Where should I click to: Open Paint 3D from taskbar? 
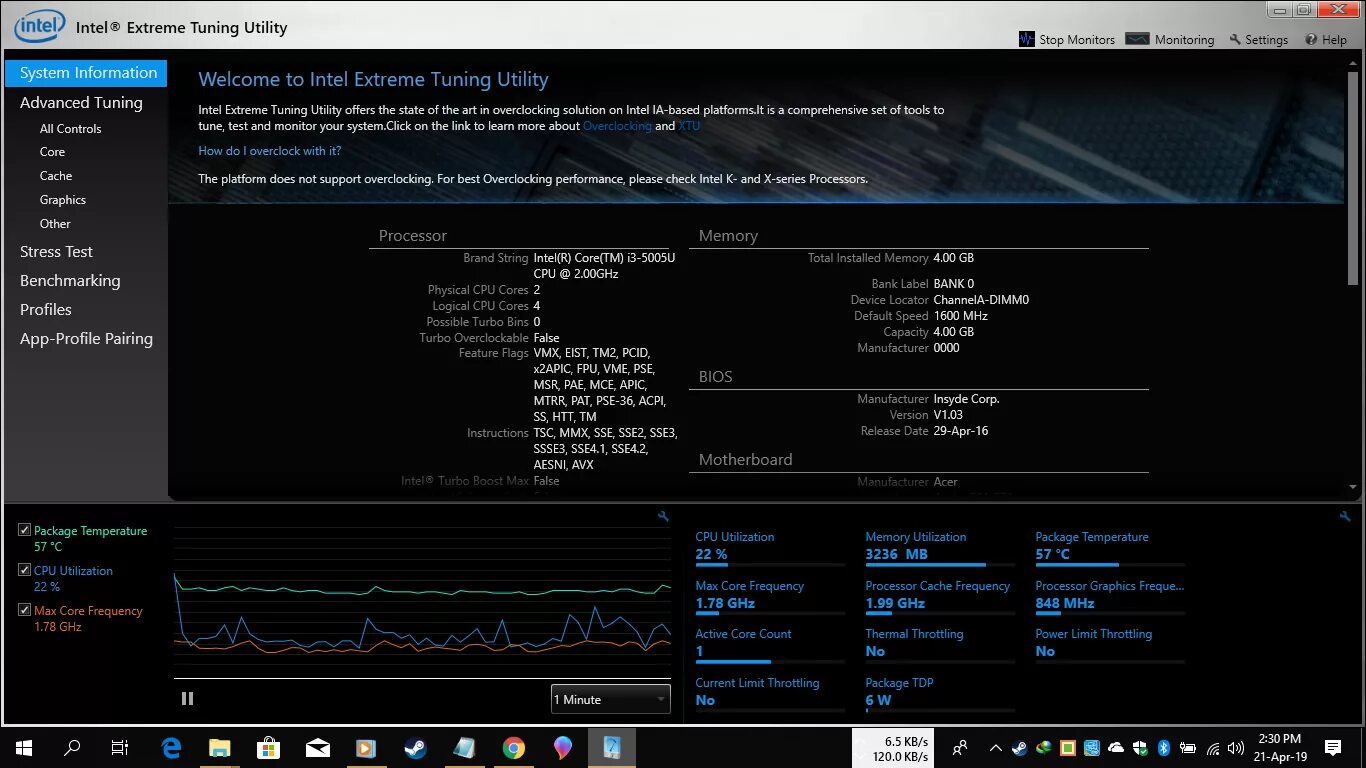pyautogui.click(x=562, y=748)
